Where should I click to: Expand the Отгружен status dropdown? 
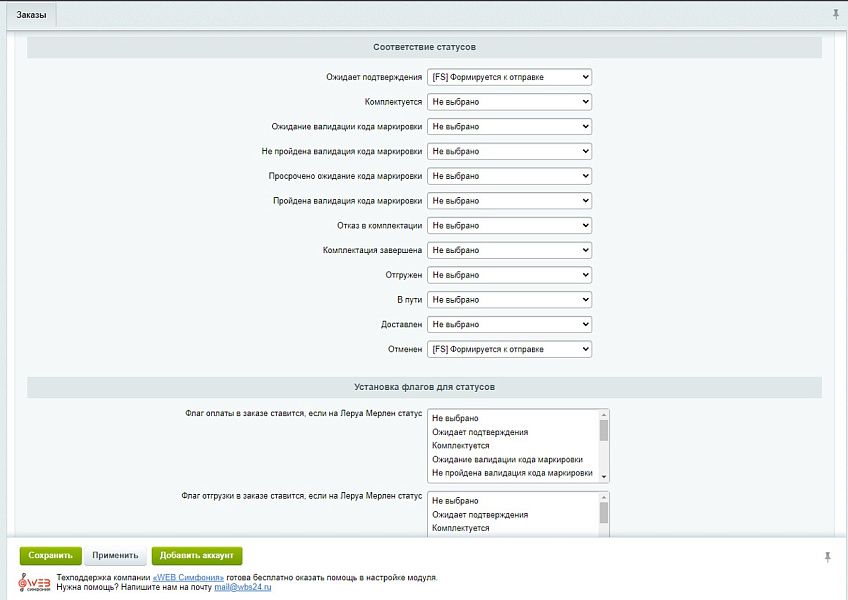point(509,275)
